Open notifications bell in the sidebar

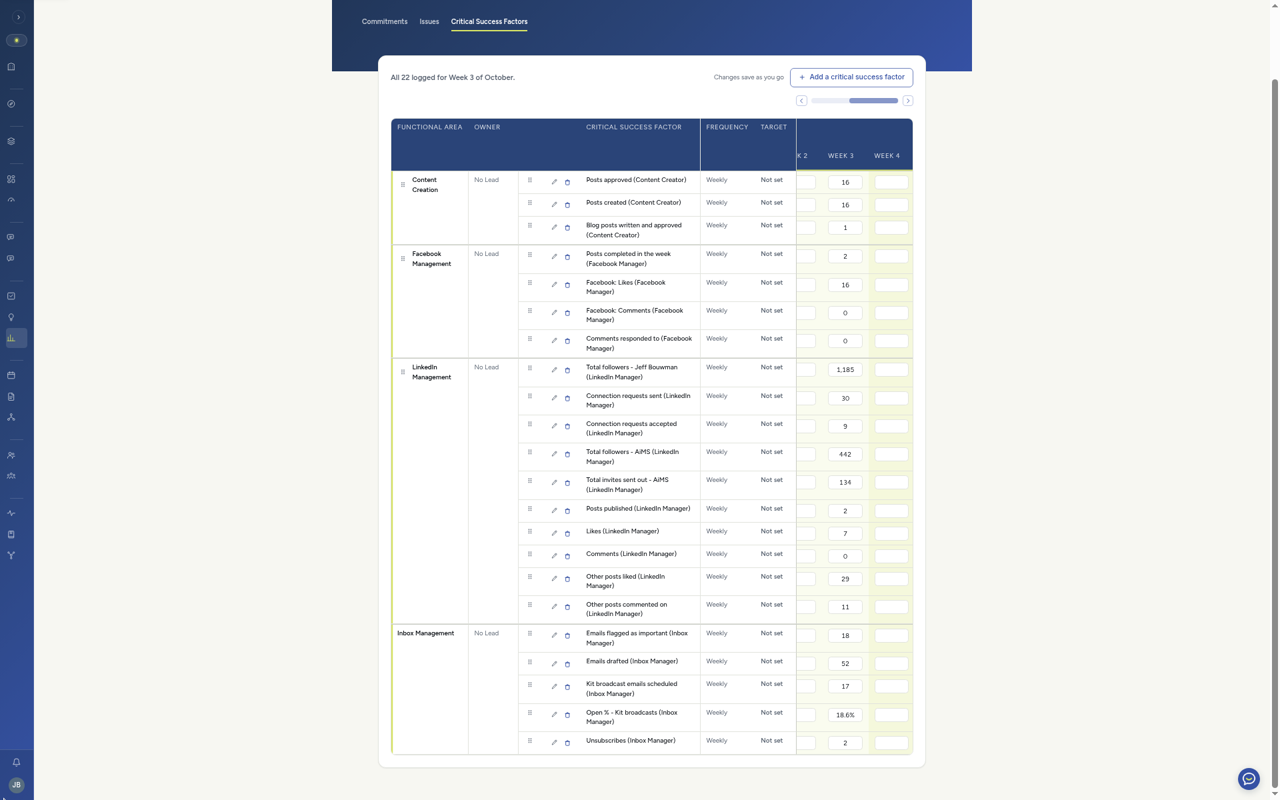[x=16, y=762]
